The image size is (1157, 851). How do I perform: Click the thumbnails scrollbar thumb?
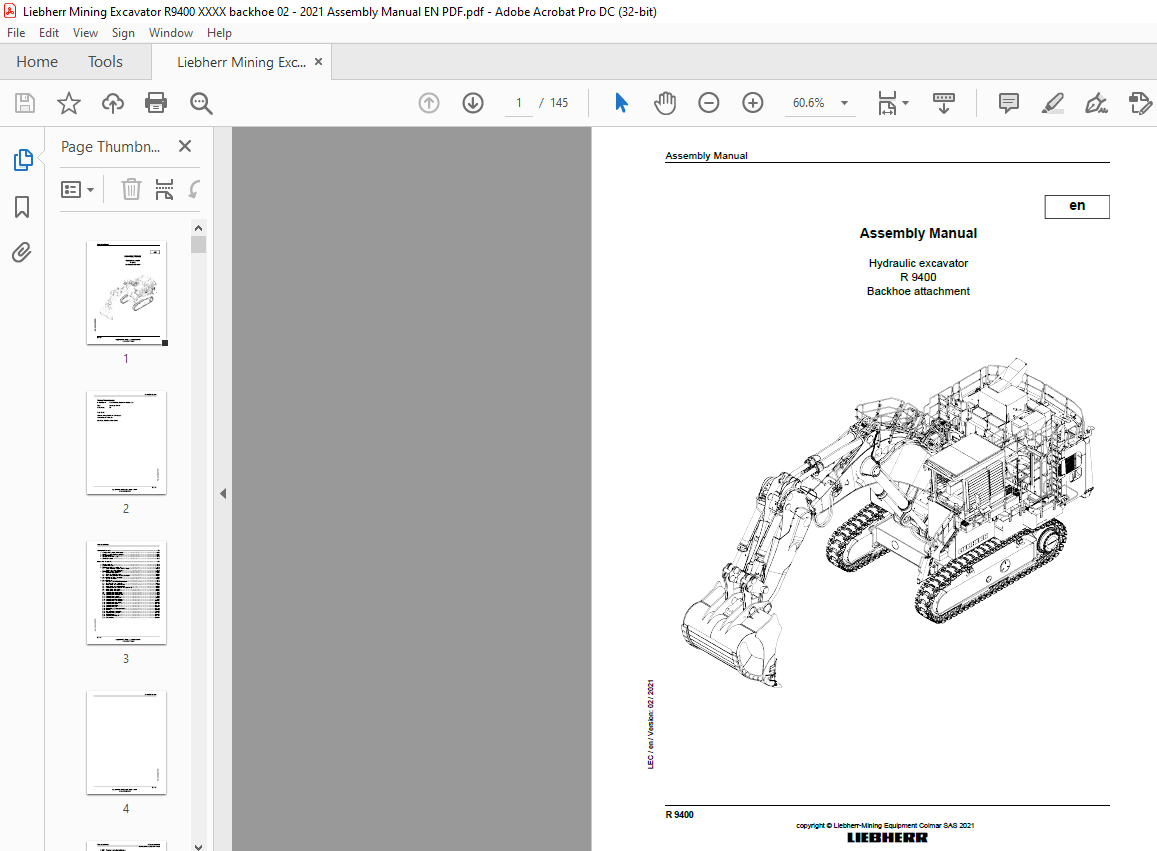(198, 244)
